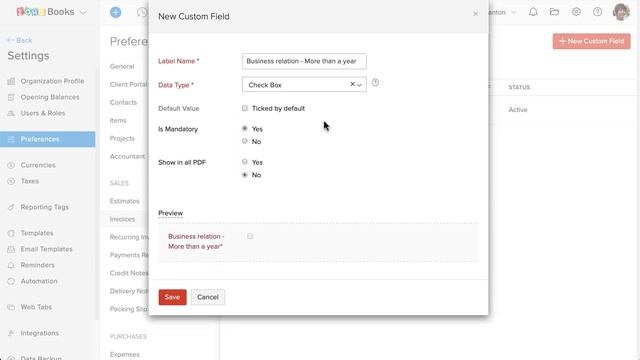Click the Data Type help icon

coord(375,82)
